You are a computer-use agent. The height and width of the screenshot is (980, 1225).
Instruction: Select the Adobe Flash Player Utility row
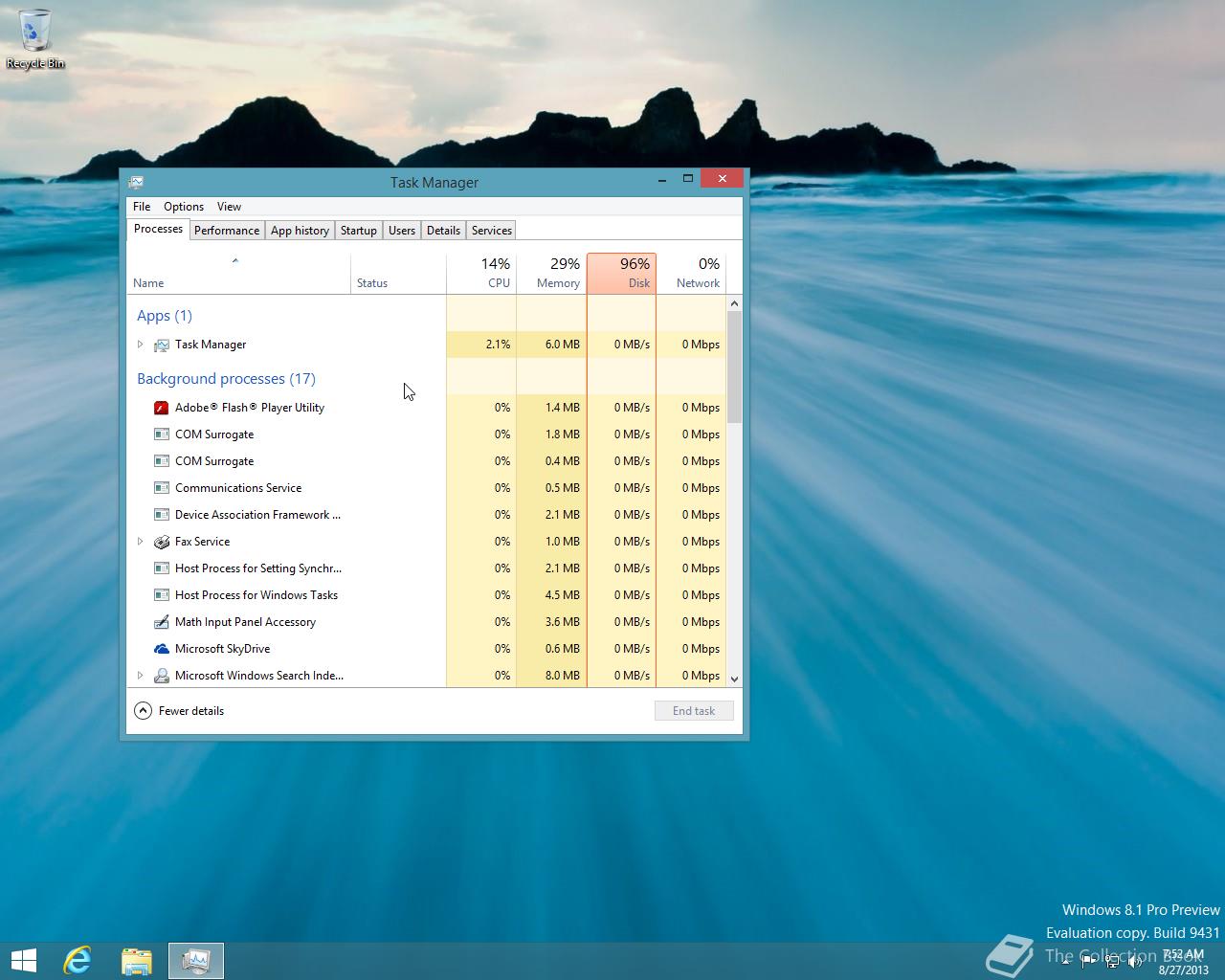427,408
